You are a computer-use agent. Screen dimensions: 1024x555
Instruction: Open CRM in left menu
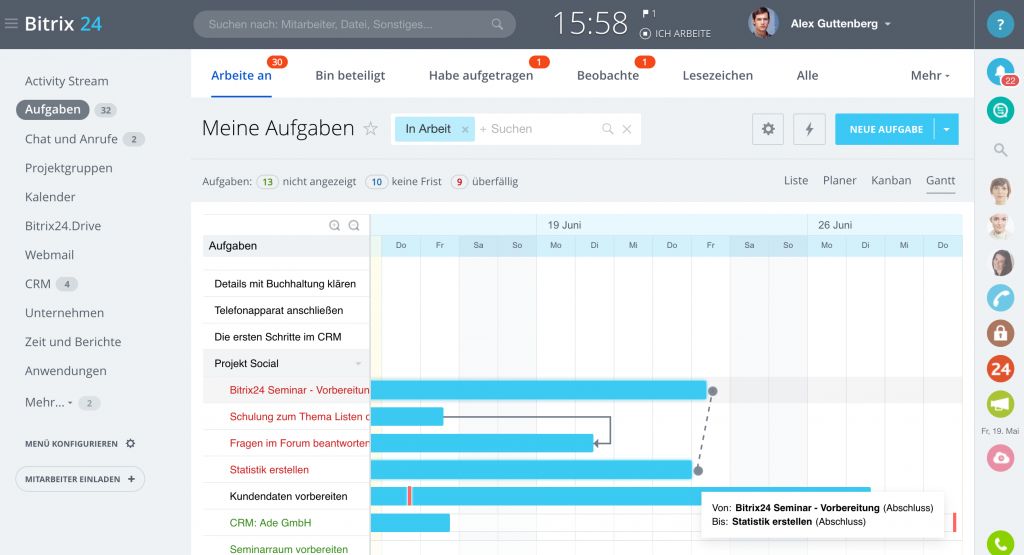(37, 284)
